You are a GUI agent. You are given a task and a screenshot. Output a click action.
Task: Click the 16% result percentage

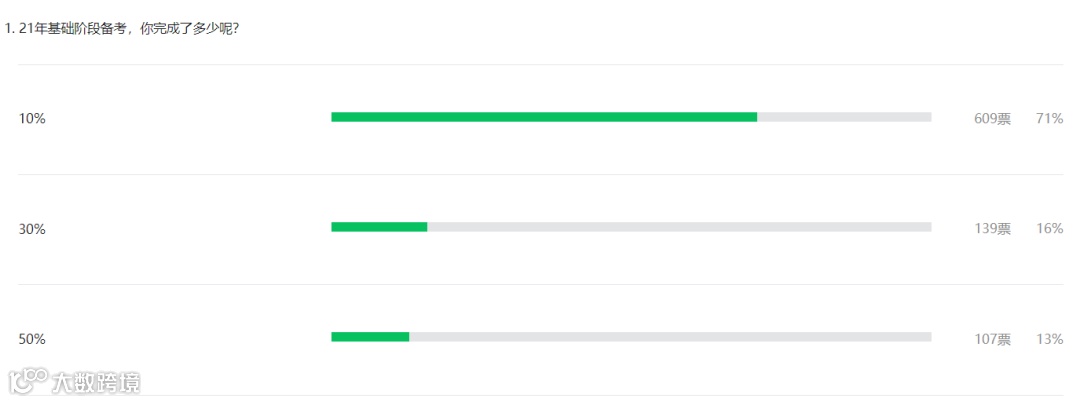tap(1050, 229)
